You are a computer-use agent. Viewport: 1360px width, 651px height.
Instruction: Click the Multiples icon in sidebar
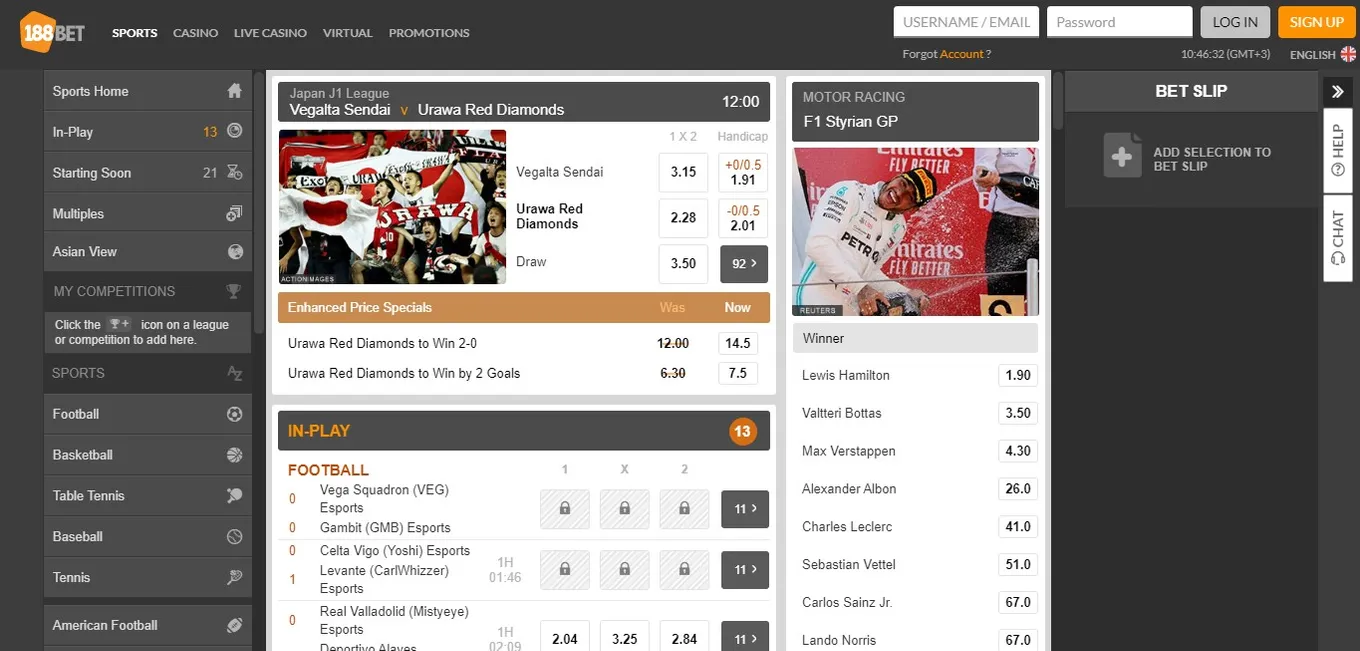[x=234, y=213]
